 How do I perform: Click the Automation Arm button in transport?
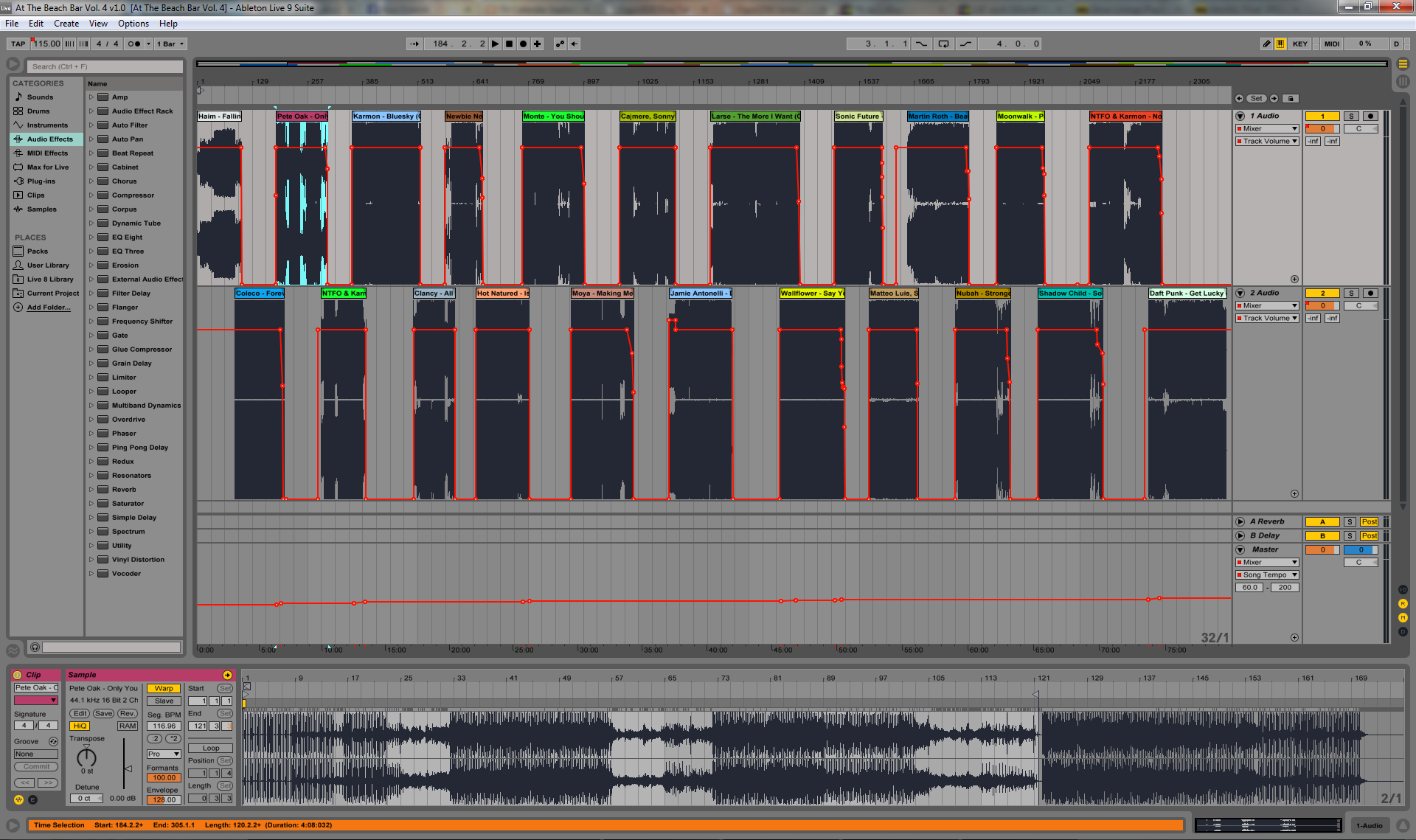(560, 44)
